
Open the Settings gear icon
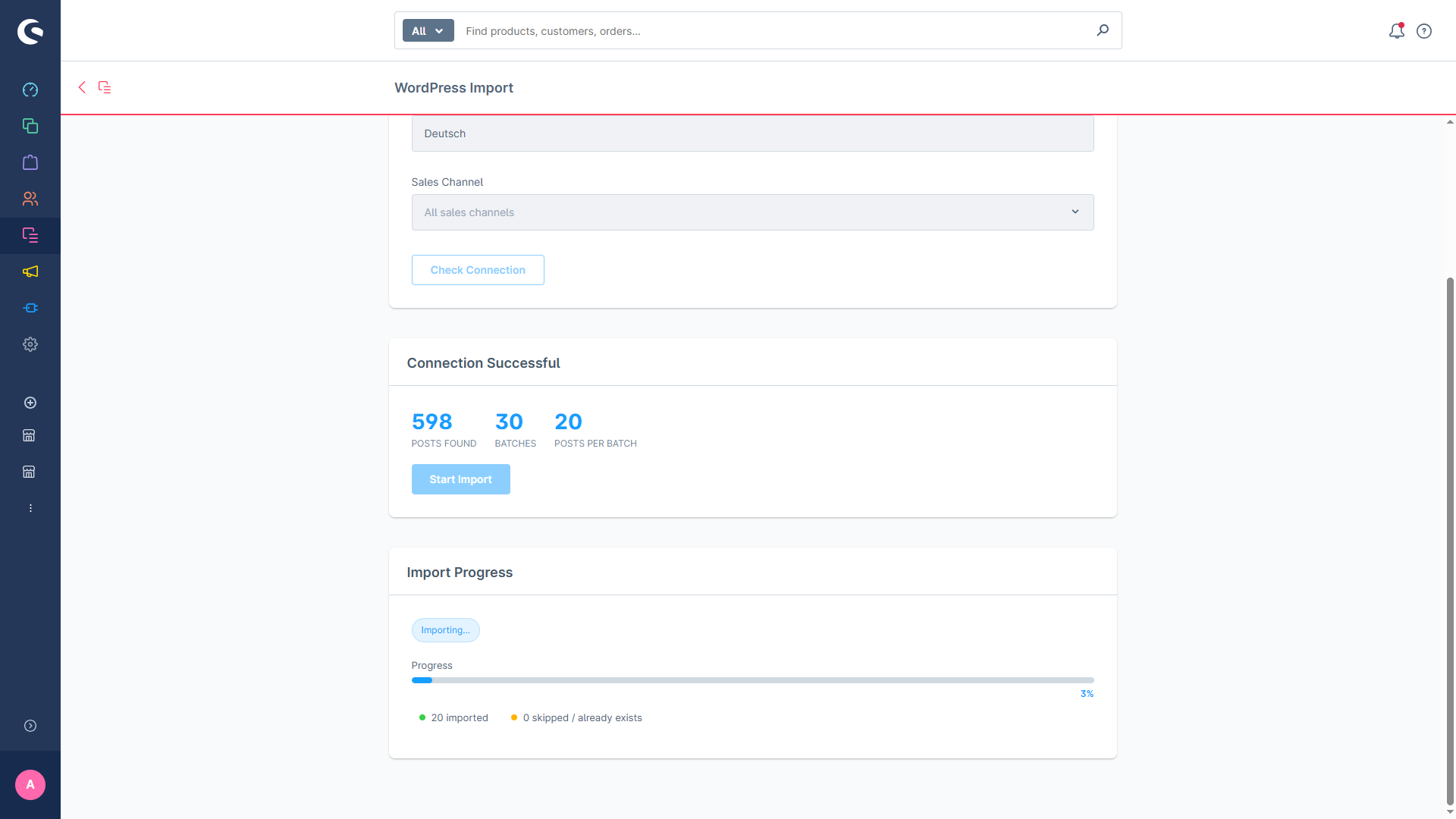pos(30,344)
